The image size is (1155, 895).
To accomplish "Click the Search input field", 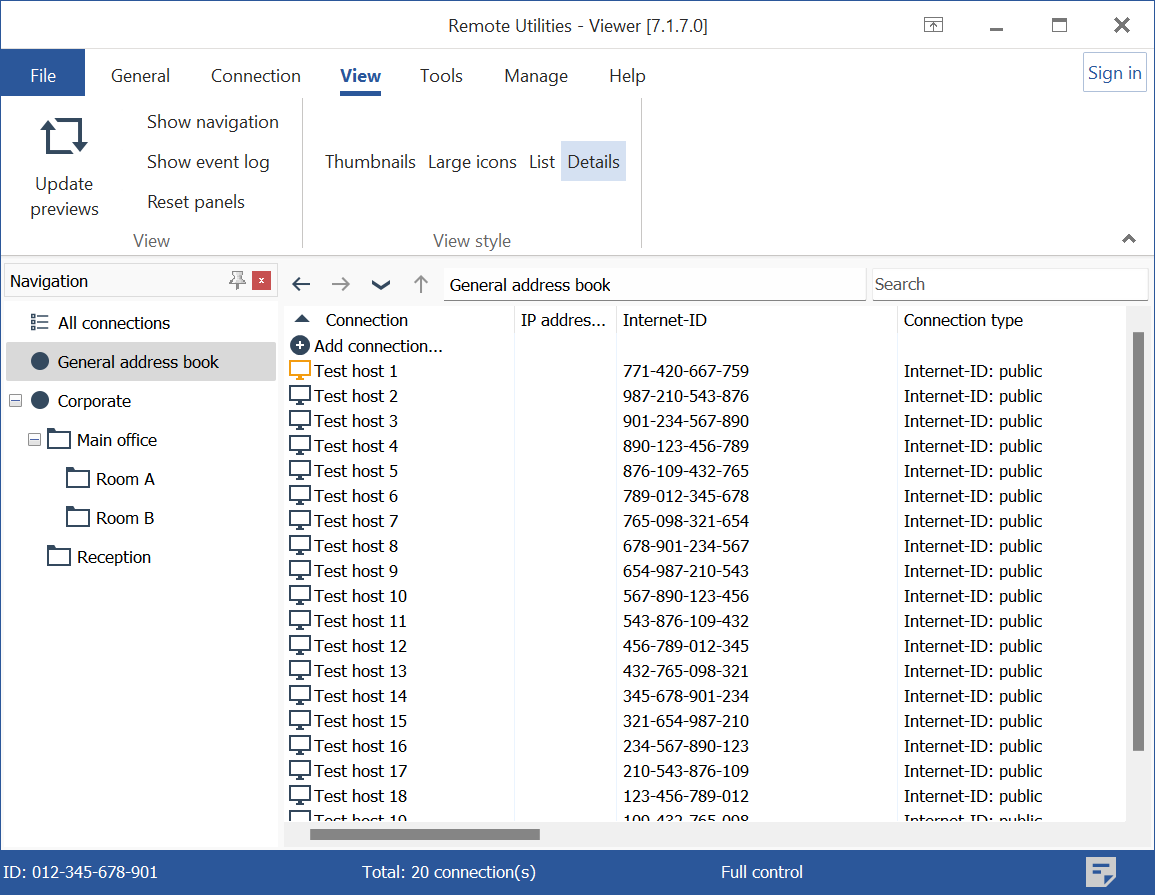I will click(1008, 284).
